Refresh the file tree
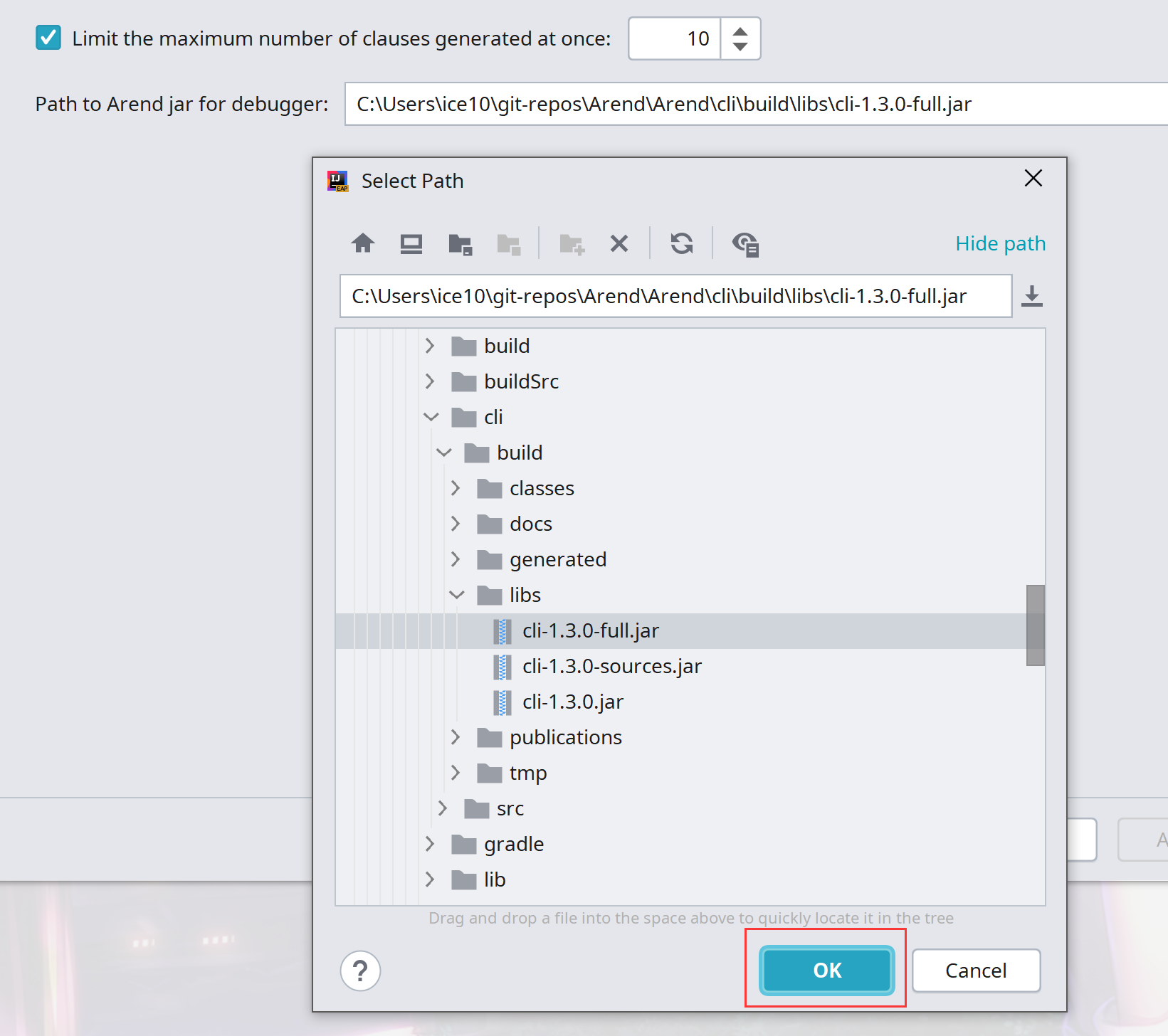The width and height of the screenshot is (1168, 1036). pyautogui.click(x=682, y=243)
